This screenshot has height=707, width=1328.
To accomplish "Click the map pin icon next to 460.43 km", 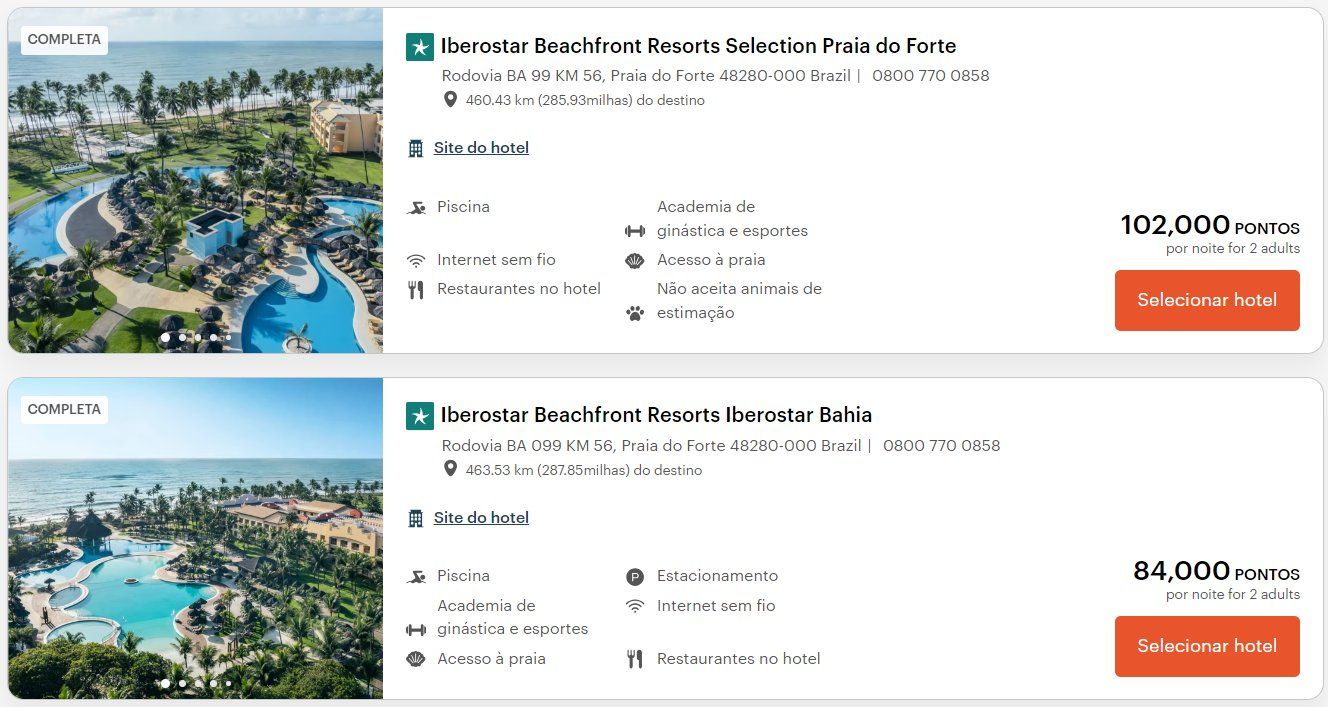I will pyautogui.click(x=451, y=100).
